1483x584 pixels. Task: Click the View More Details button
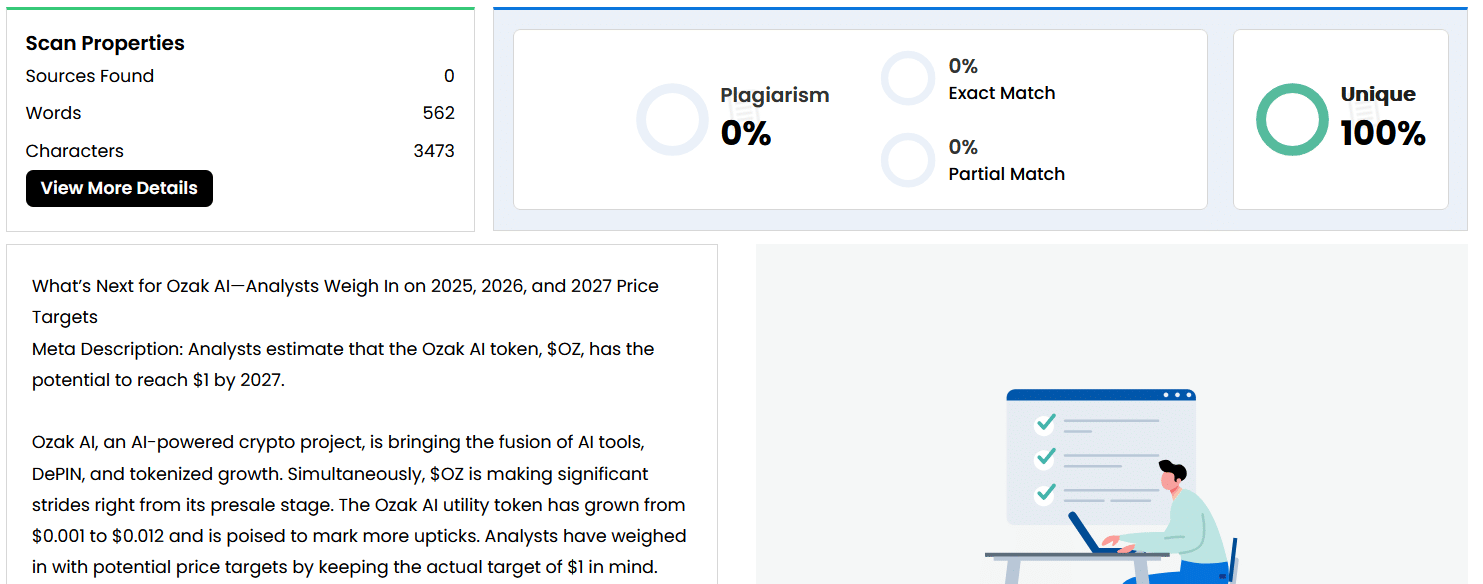pyautogui.click(x=119, y=188)
